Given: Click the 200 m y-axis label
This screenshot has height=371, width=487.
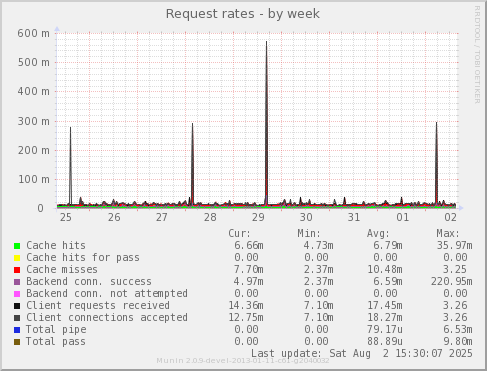Looking at the screenshot, I should coord(33,150).
